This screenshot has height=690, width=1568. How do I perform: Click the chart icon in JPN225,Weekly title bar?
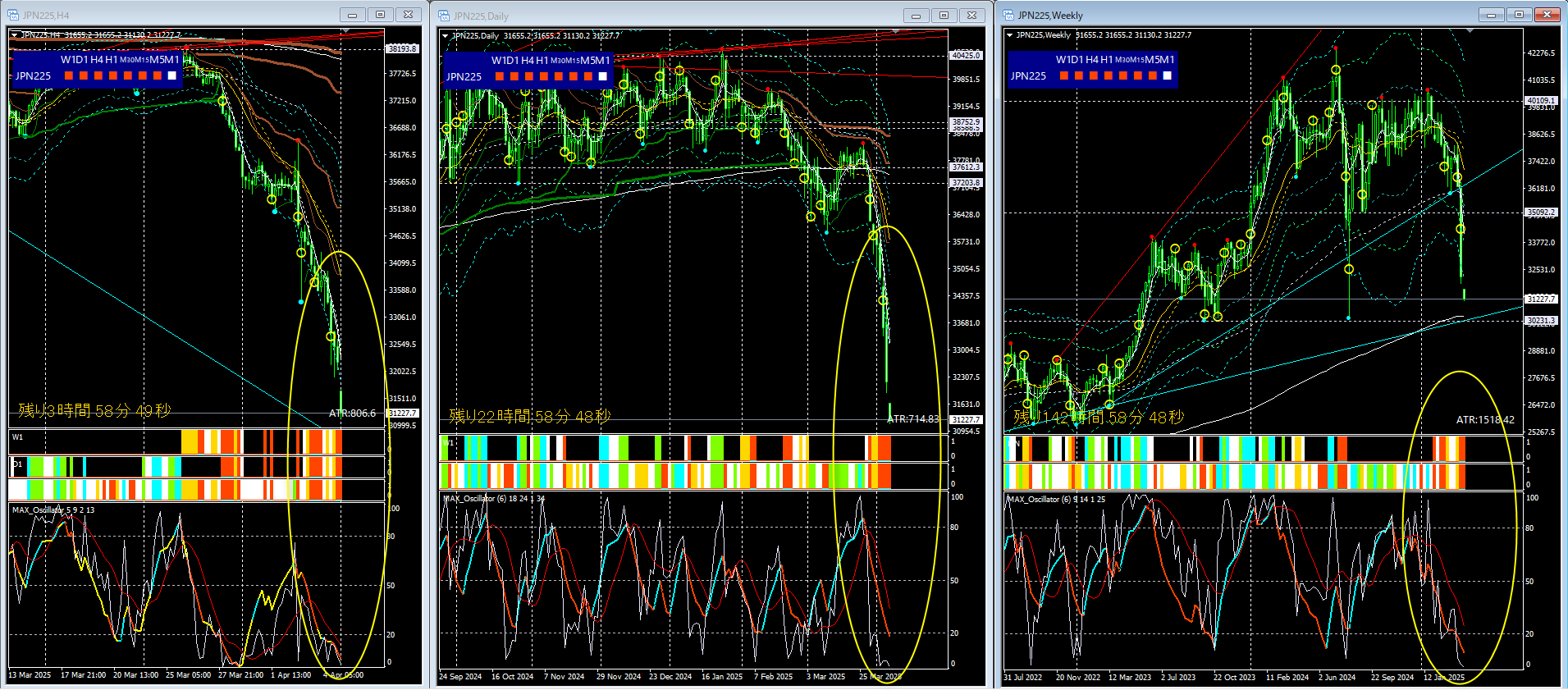pyautogui.click(x=1008, y=15)
